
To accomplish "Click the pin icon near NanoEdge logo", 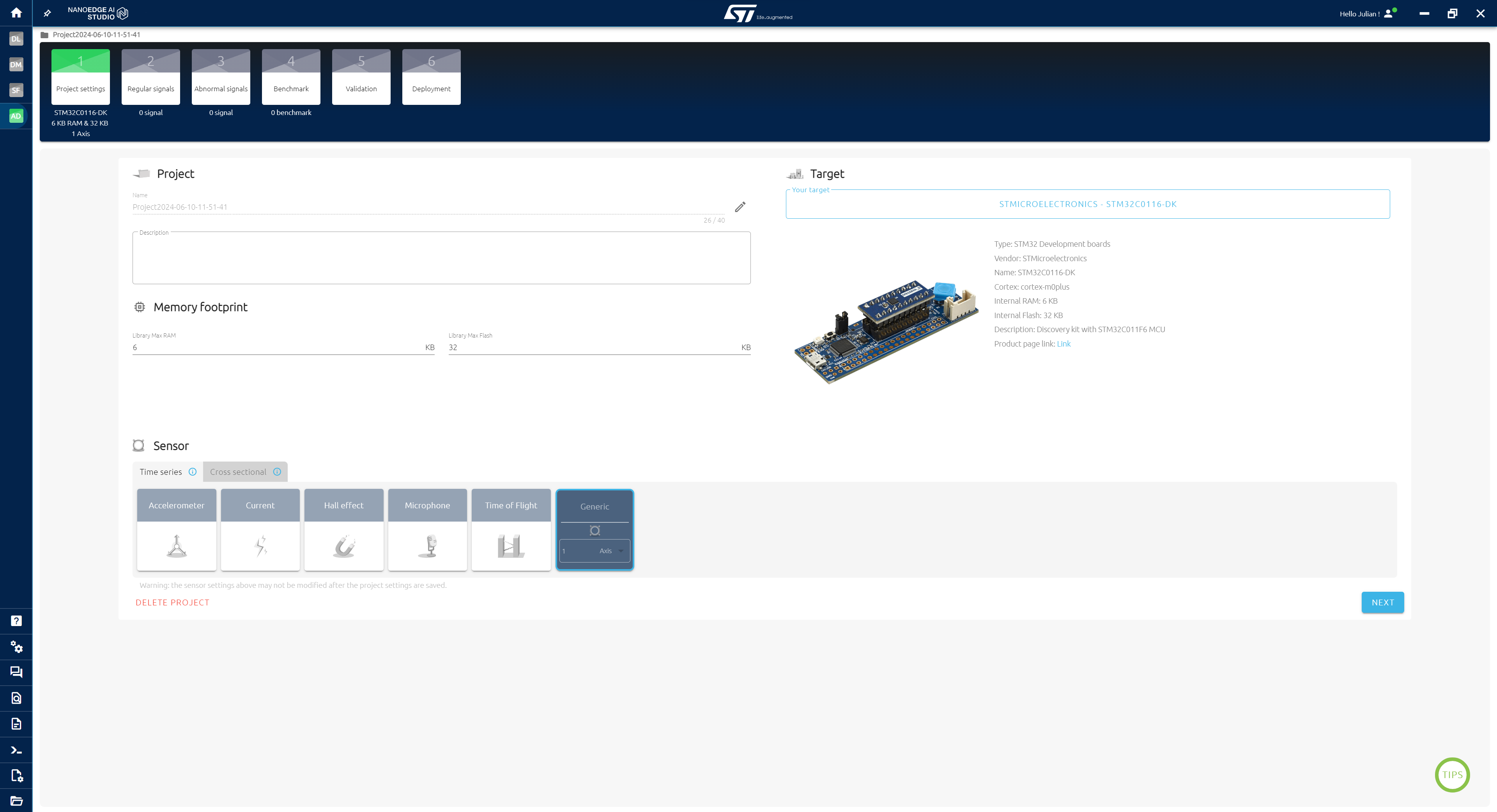I will click(x=48, y=13).
